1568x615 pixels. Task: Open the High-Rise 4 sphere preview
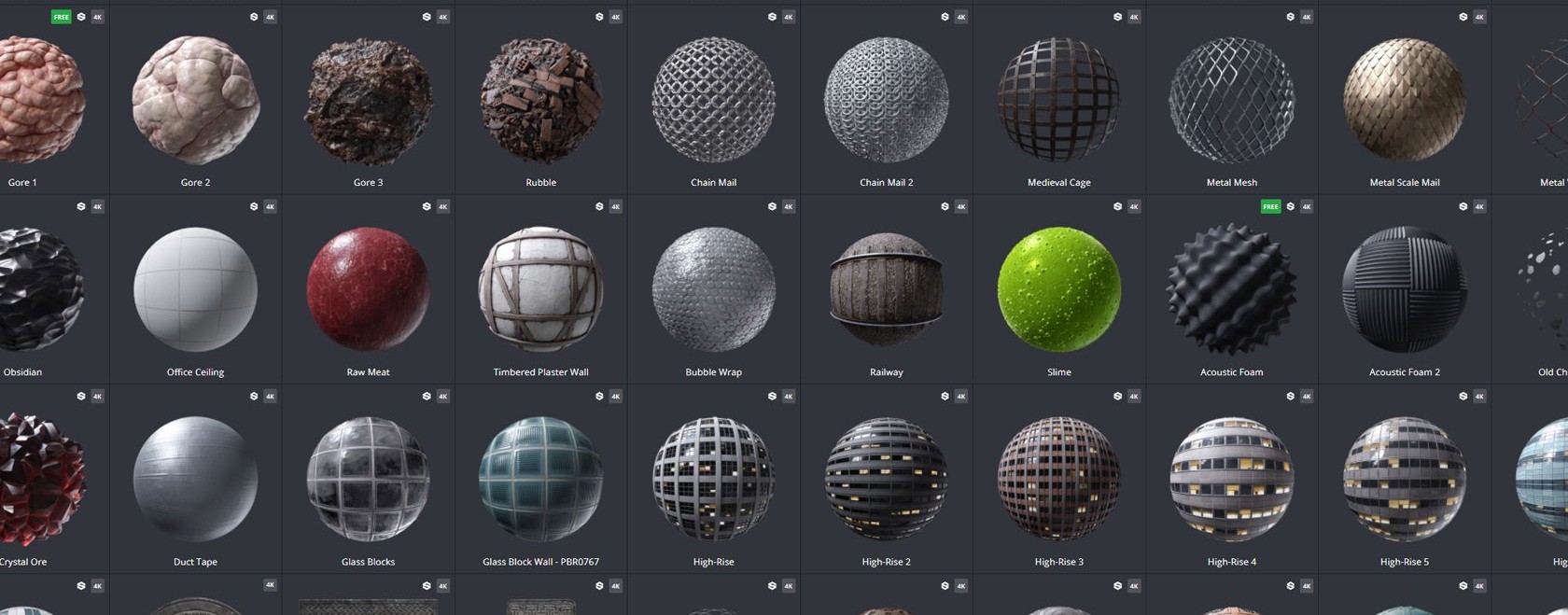[1232, 479]
